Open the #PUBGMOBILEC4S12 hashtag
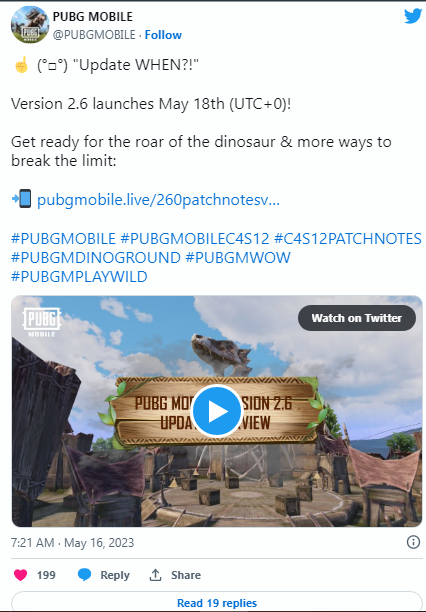 pyautogui.click(x=195, y=238)
